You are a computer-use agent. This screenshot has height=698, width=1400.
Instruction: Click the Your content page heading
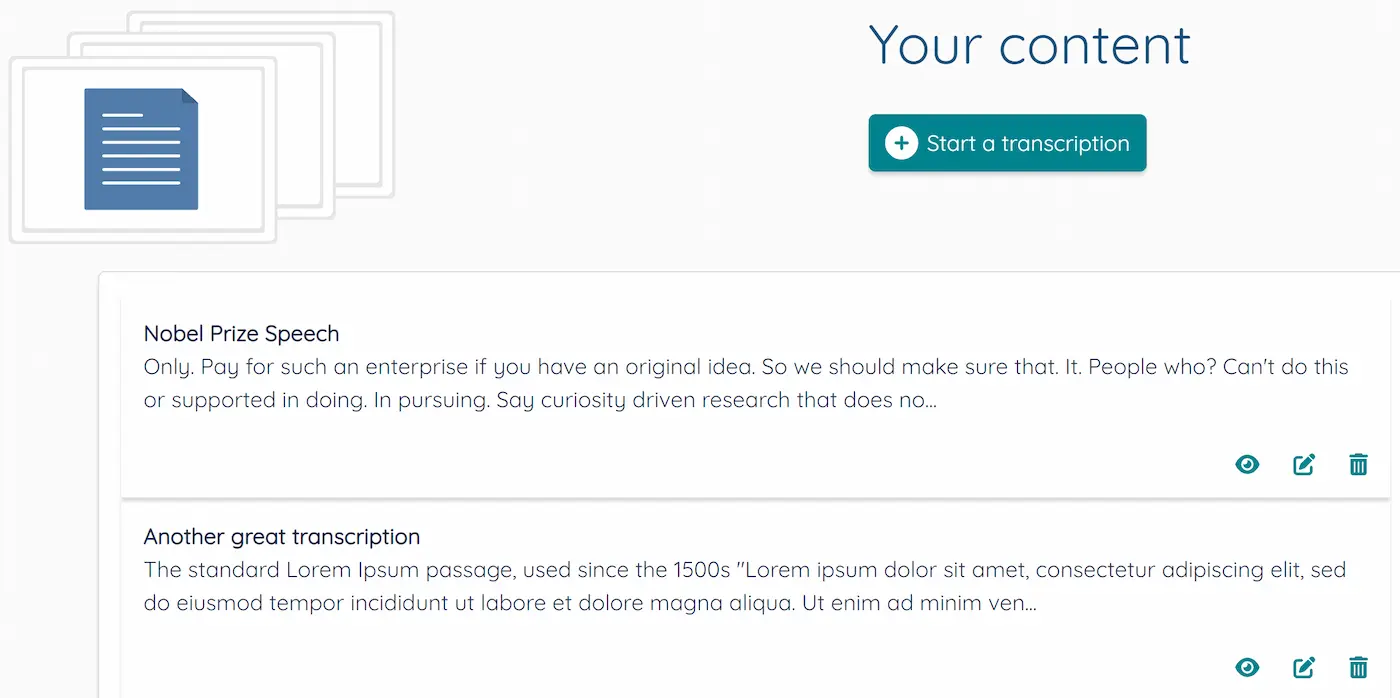pyautogui.click(x=1028, y=45)
